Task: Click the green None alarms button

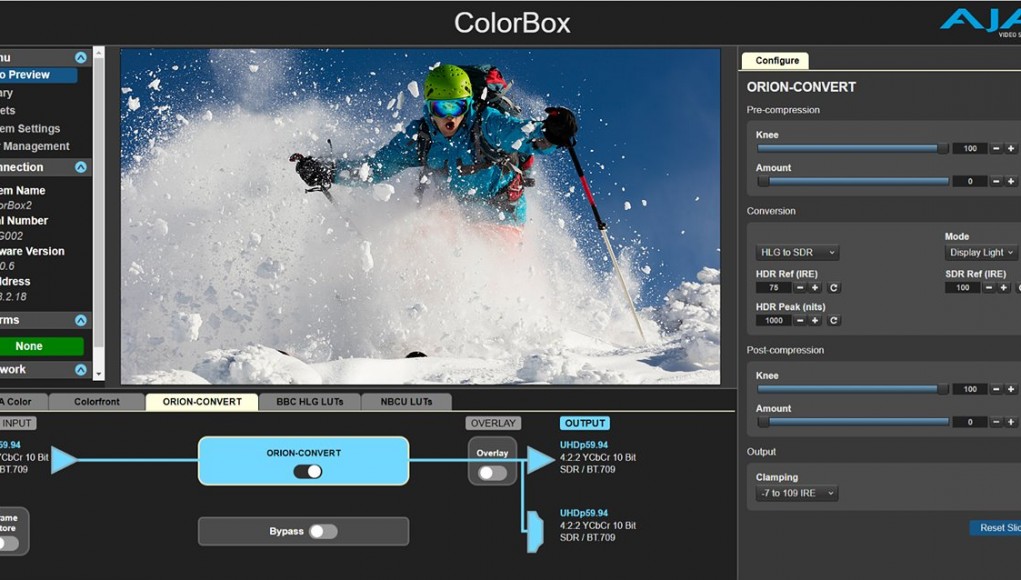Action: 41,346
